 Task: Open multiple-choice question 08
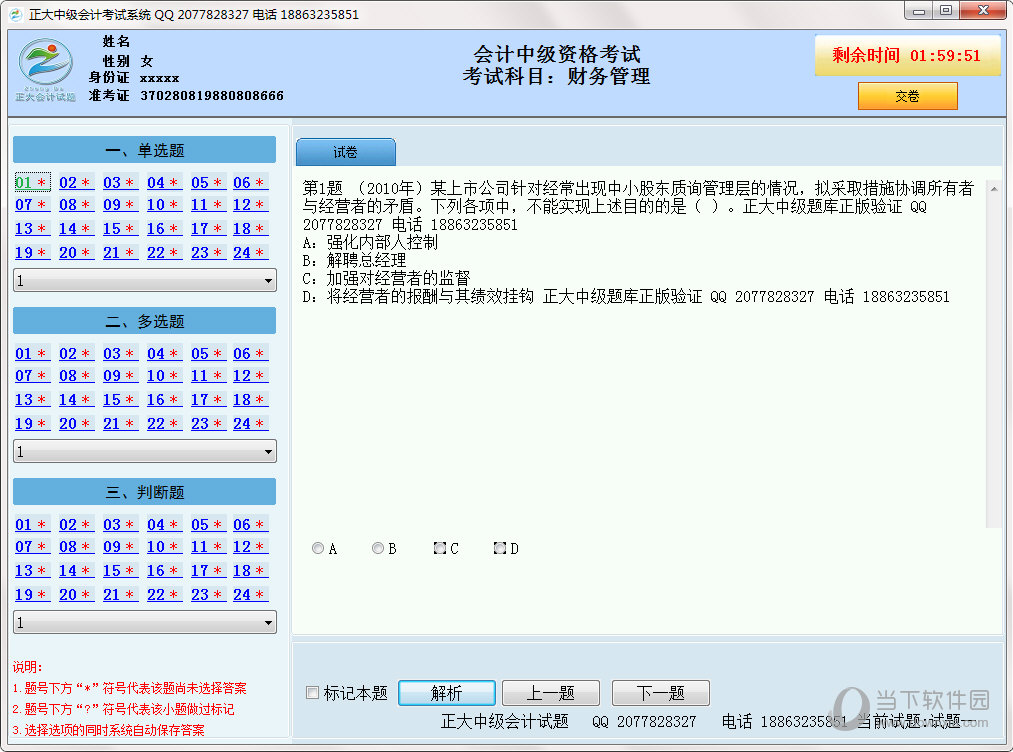click(x=76, y=375)
